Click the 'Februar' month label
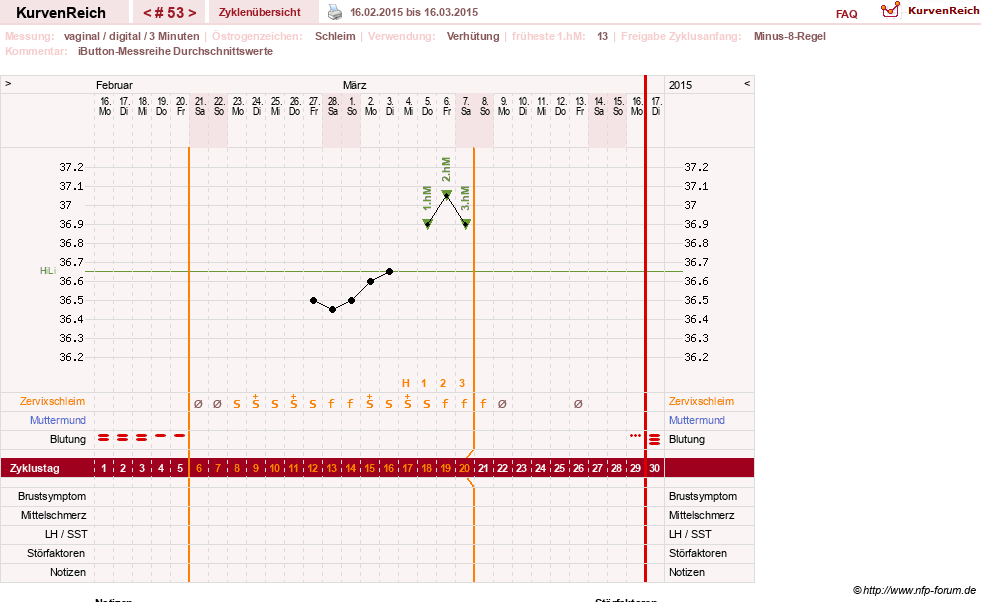981x602 pixels. (114, 85)
